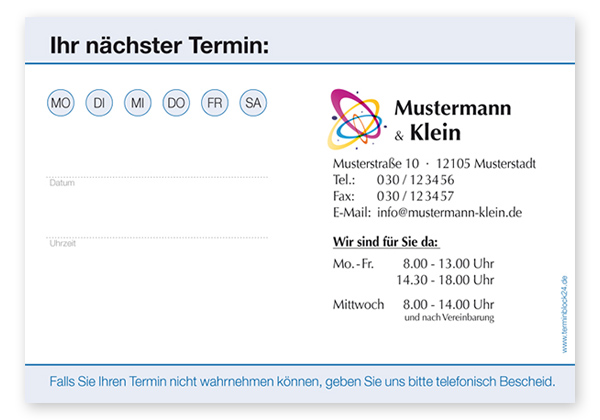Click the colorful Mustermann & Klein logo

click(x=357, y=118)
